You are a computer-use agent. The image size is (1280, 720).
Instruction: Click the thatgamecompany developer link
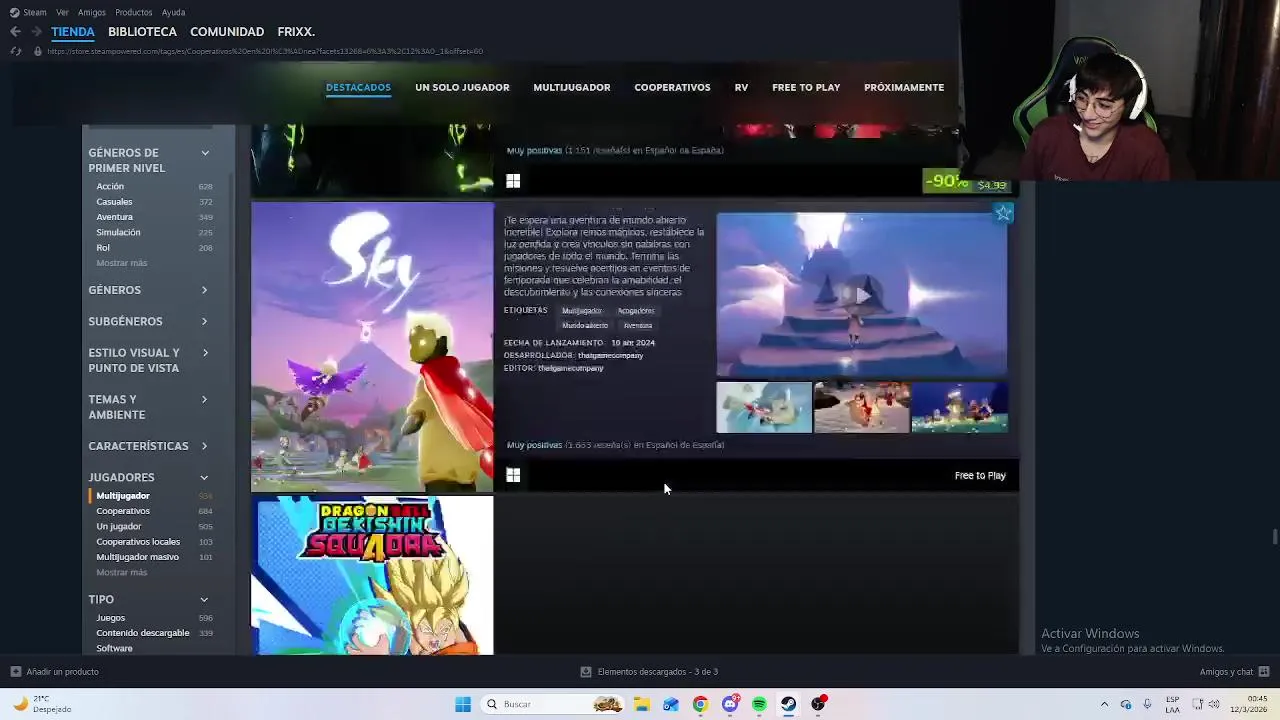[610, 355]
